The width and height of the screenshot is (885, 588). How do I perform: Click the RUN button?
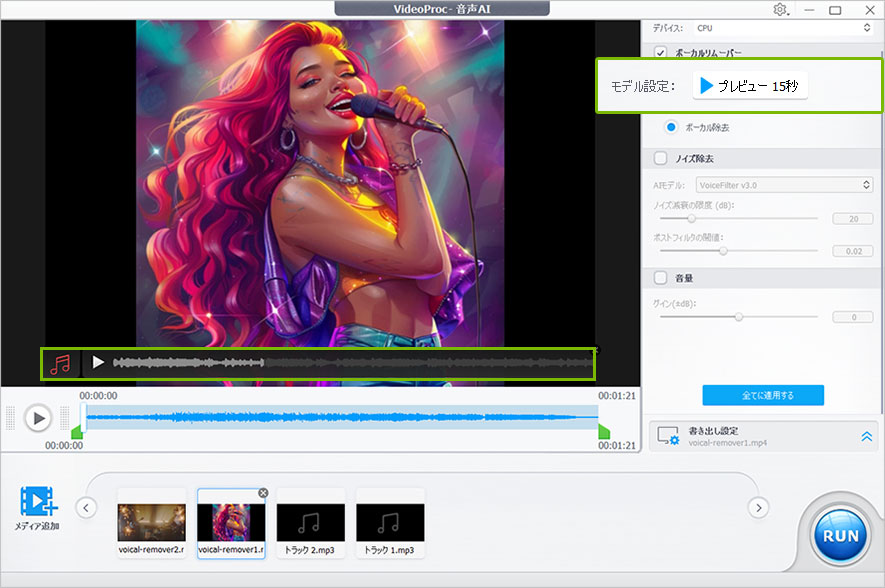840,536
